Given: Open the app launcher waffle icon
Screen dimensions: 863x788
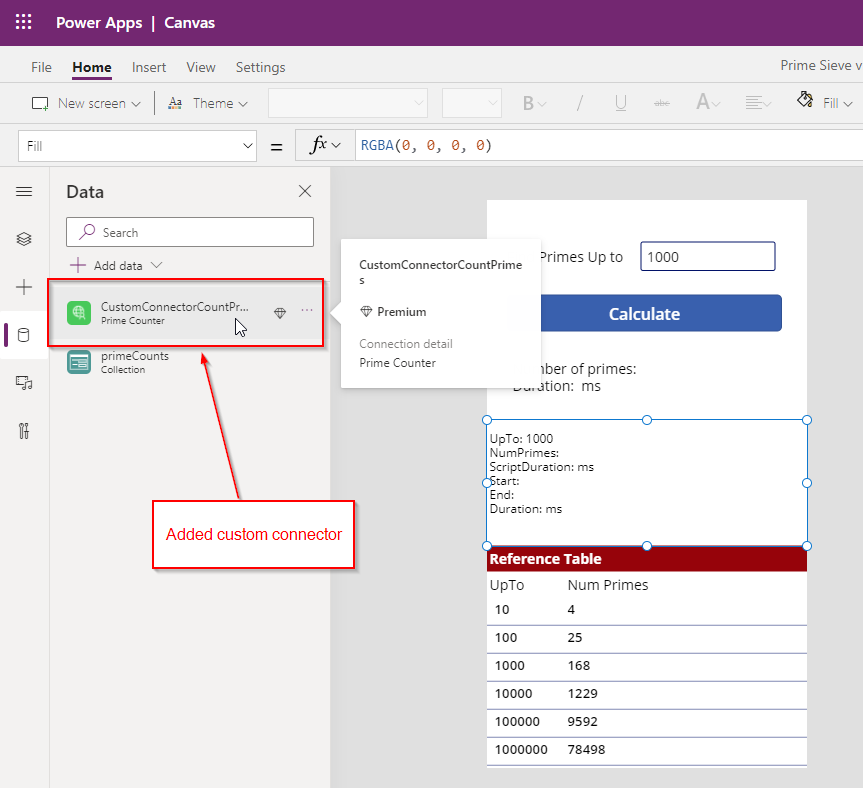Looking at the screenshot, I should click(23, 22).
